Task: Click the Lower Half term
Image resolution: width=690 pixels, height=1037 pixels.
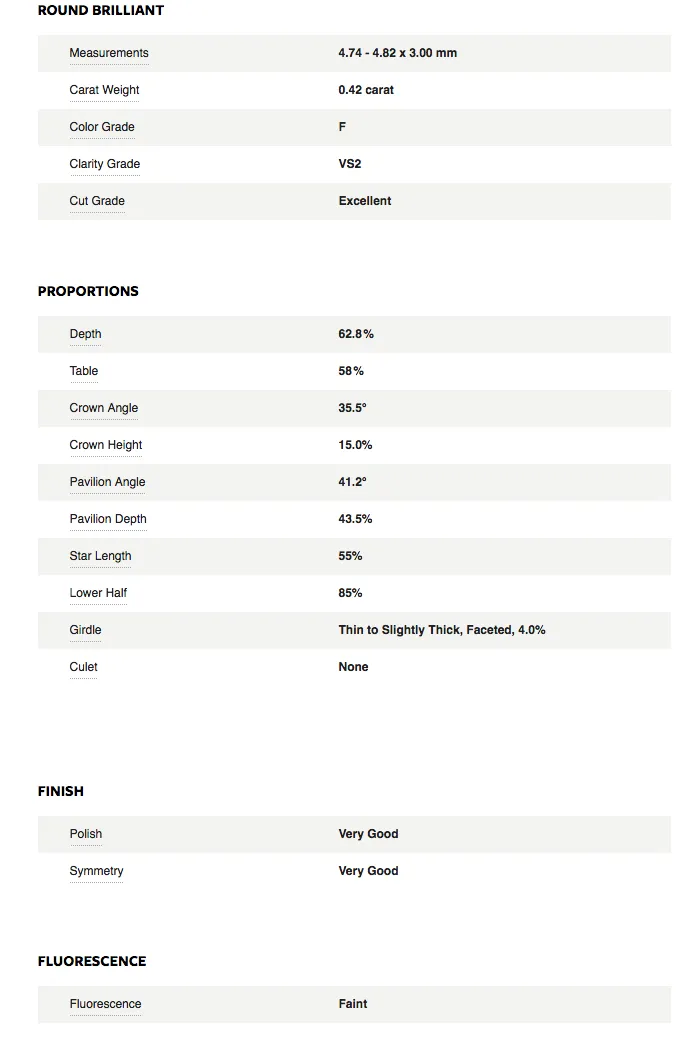Action: click(98, 593)
